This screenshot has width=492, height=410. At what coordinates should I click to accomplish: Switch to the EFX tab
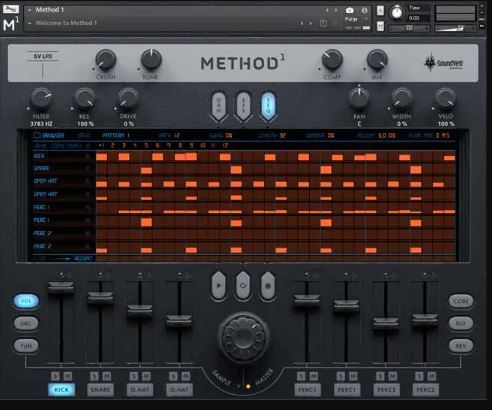pyautogui.click(x=243, y=105)
